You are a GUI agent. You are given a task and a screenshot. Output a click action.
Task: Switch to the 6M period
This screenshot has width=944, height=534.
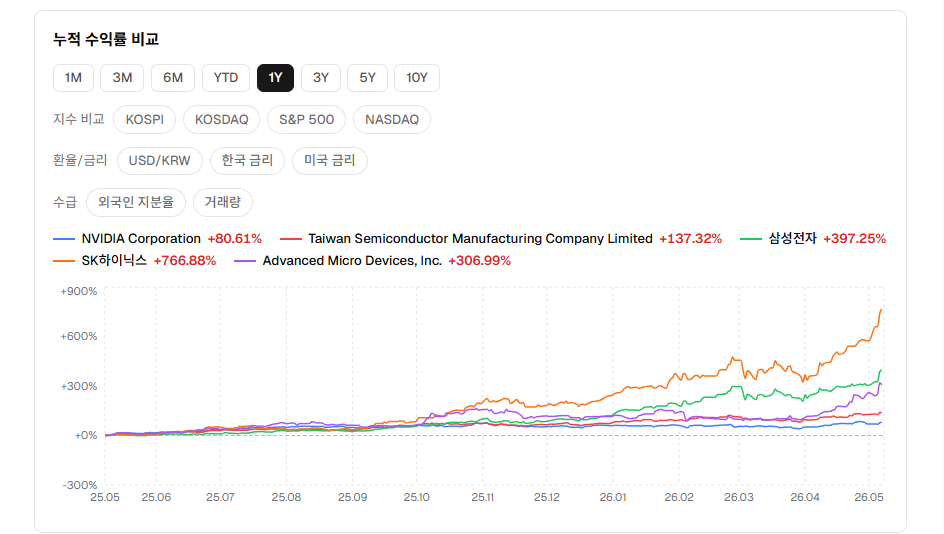[173, 78]
